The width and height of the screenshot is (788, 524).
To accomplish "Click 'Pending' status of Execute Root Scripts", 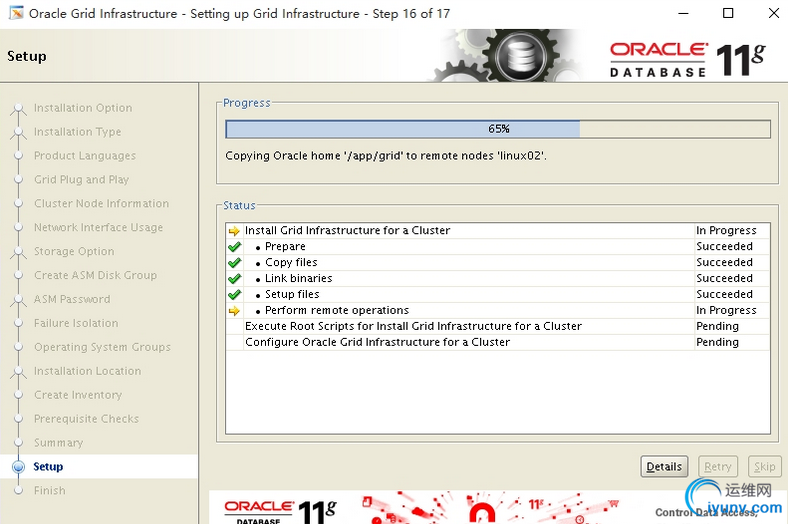I will tap(717, 327).
